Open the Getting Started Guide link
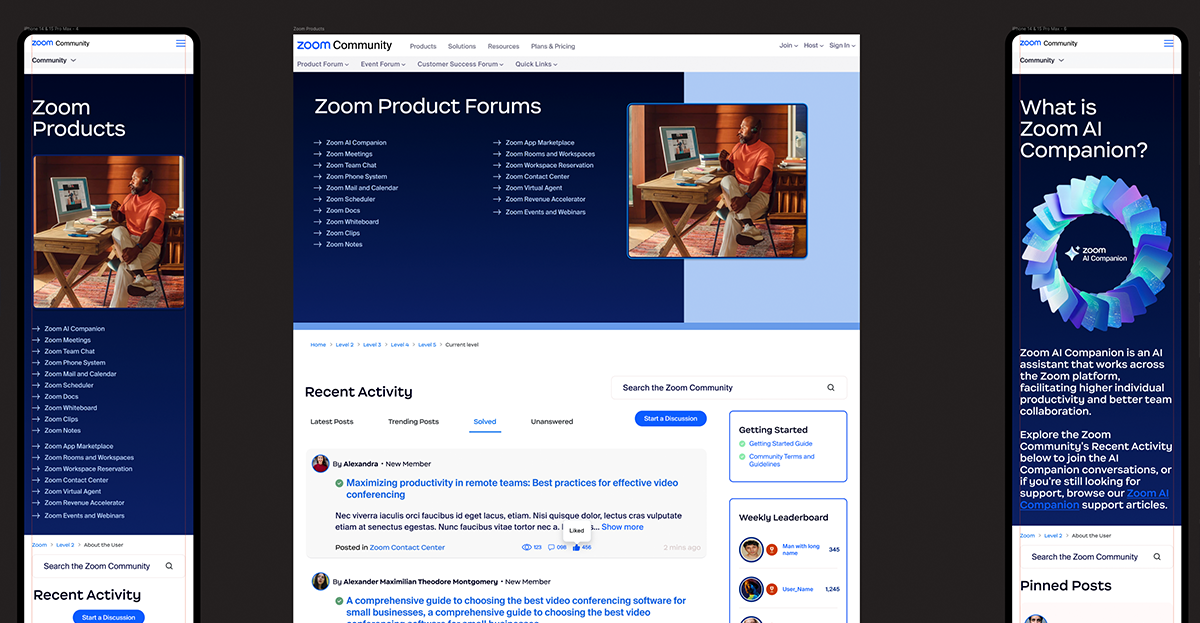The image size is (1200, 623). [780, 443]
